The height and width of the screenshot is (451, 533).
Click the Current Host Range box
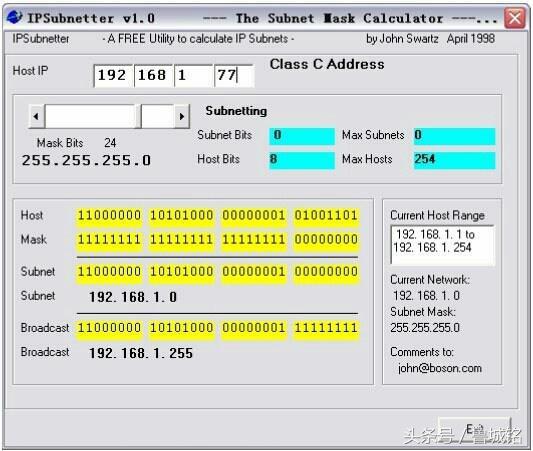click(443, 245)
